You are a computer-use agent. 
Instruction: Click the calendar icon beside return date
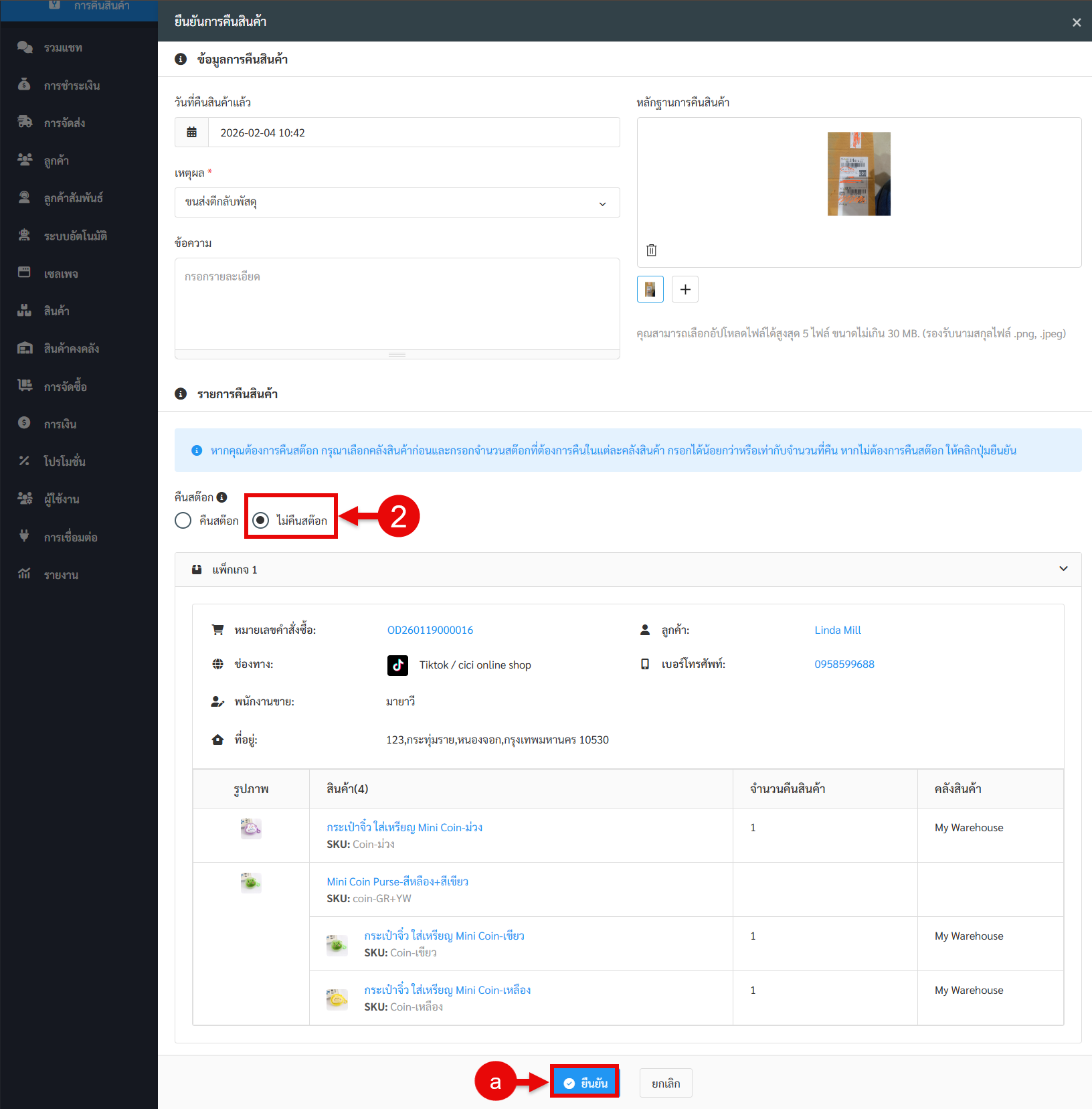192,133
